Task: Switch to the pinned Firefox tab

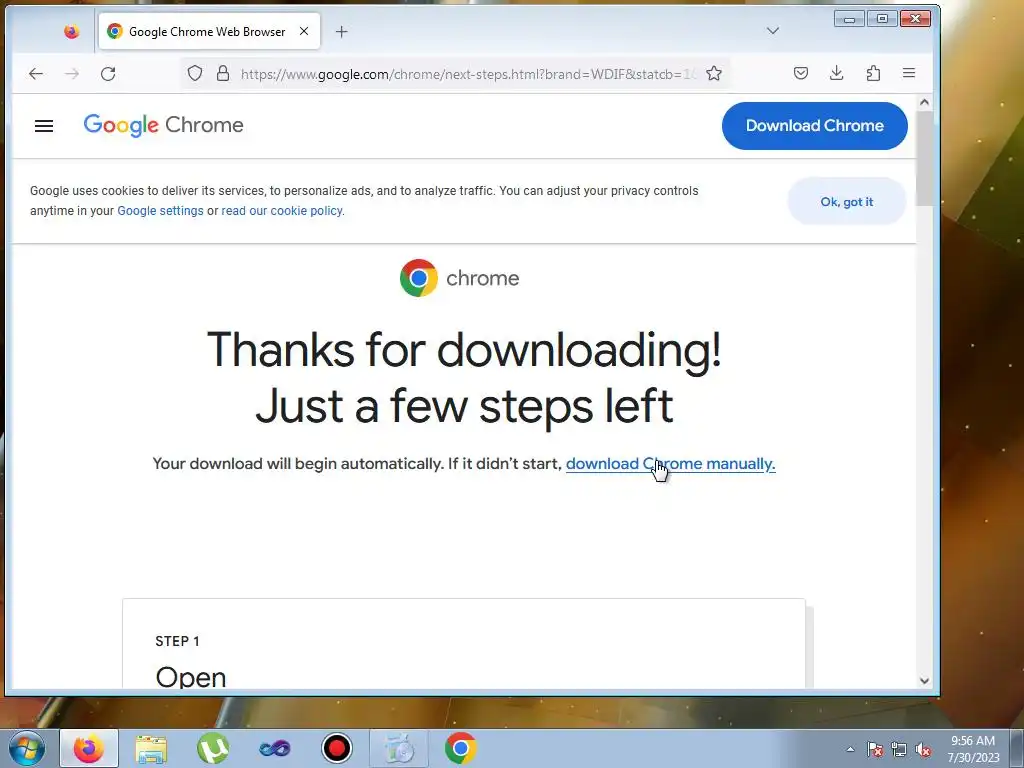Action: coord(72,31)
